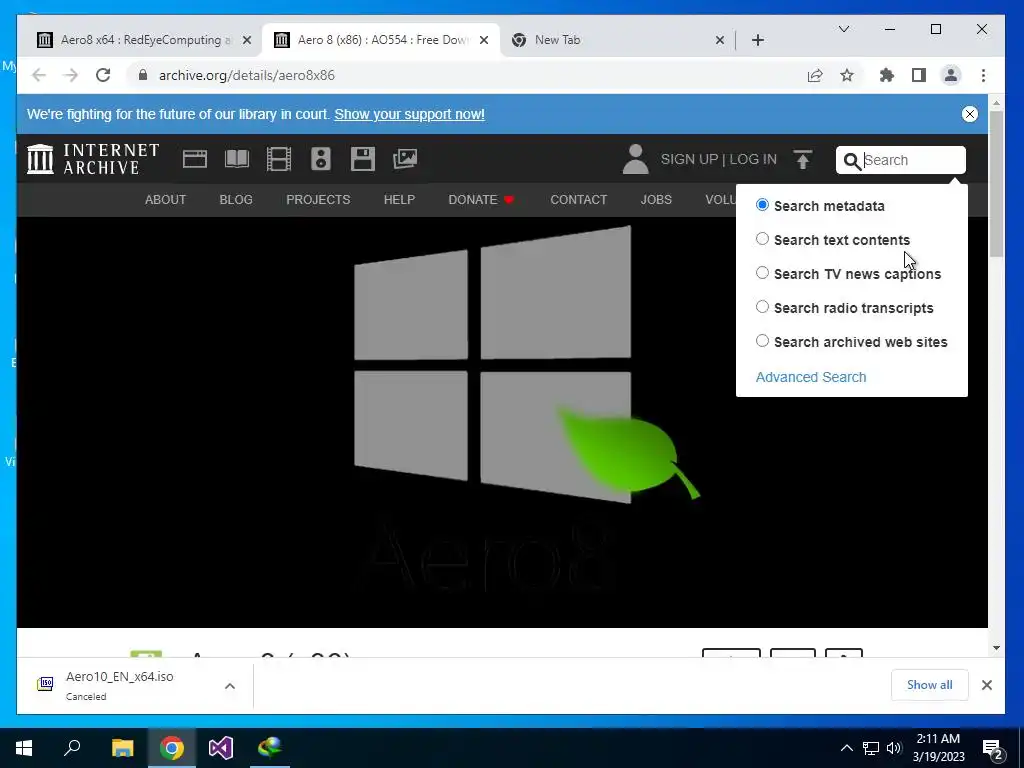Open the tab search dropdown arrow
The width and height of the screenshot is (1024, 768).
844,29
